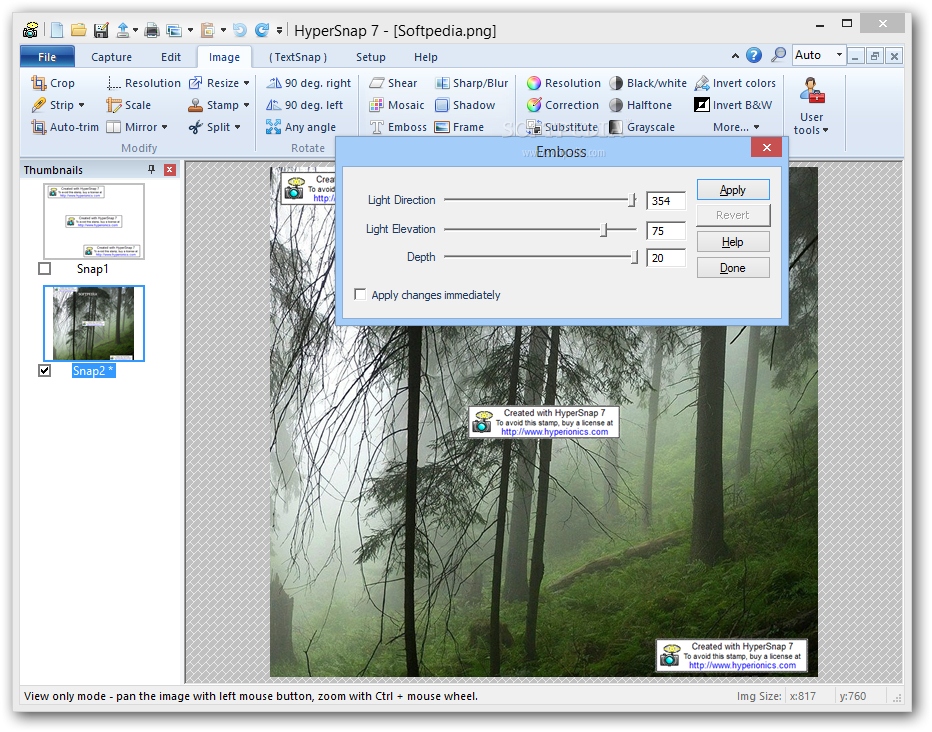This screenshot has height=732, width=932.
Task: Close the Thumbnails panel
Action: click(x=170, y=170)
